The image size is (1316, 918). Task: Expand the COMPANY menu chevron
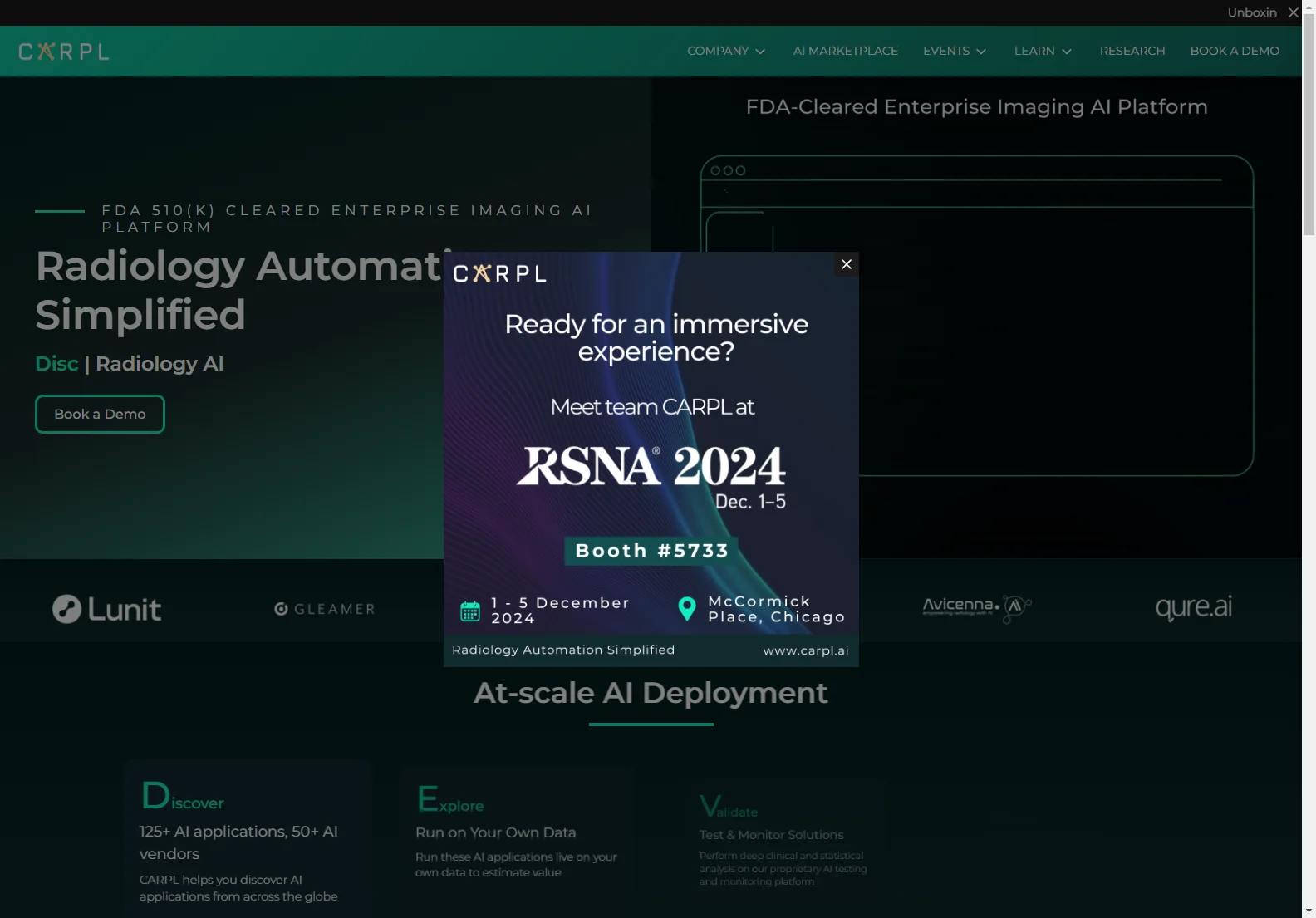coord(759,52)
